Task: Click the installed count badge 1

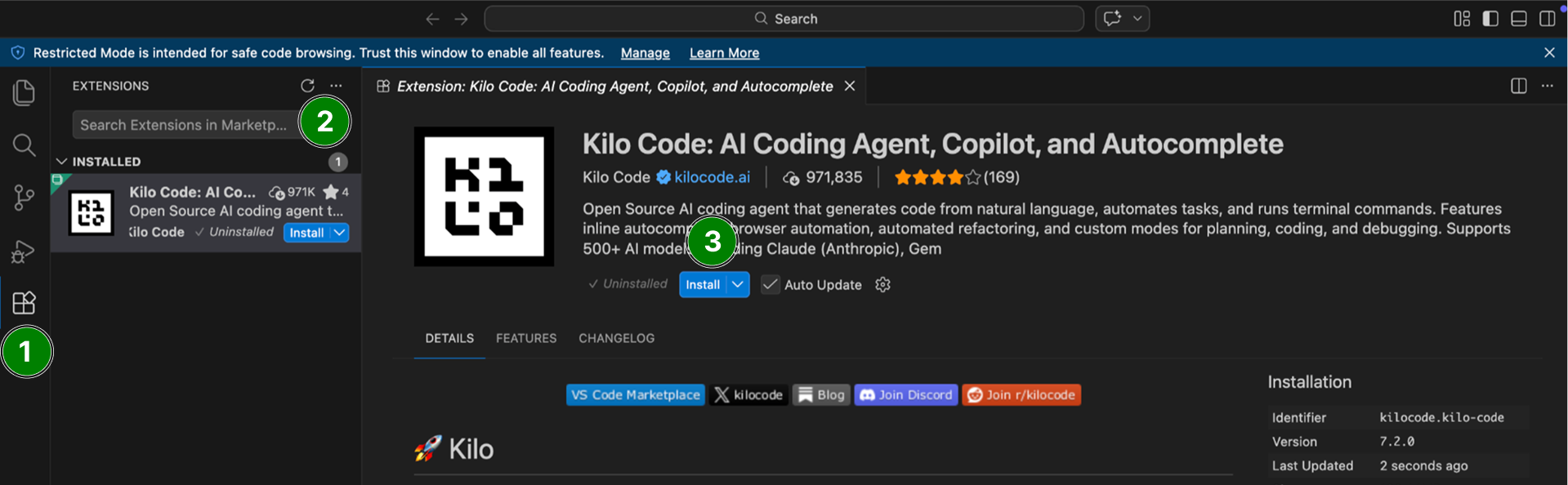Action: point(337,162)
